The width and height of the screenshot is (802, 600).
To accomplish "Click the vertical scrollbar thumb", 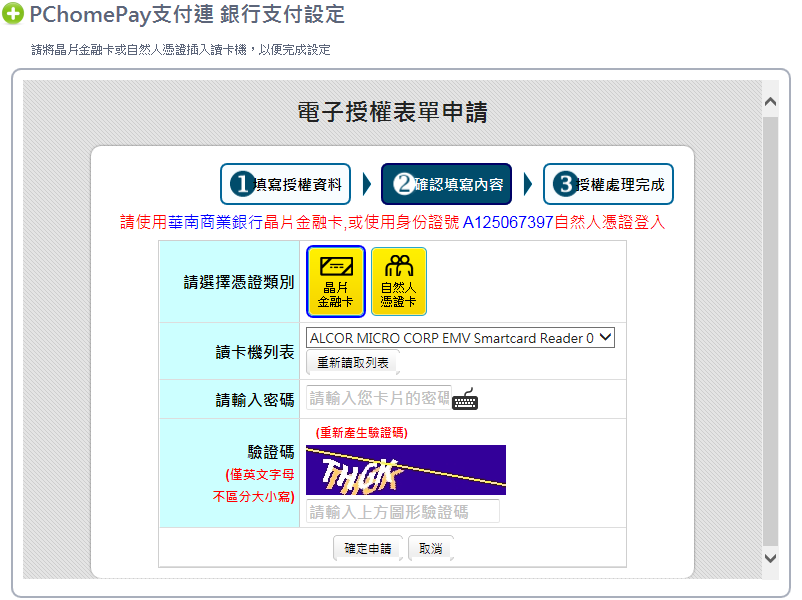I will [770, 331].
